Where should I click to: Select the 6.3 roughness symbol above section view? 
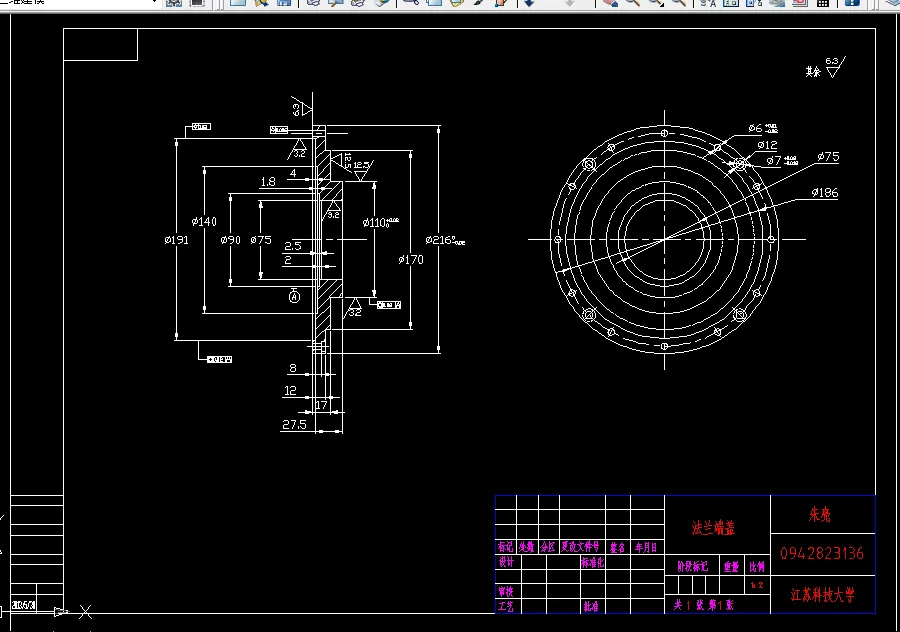coord(301,107)
